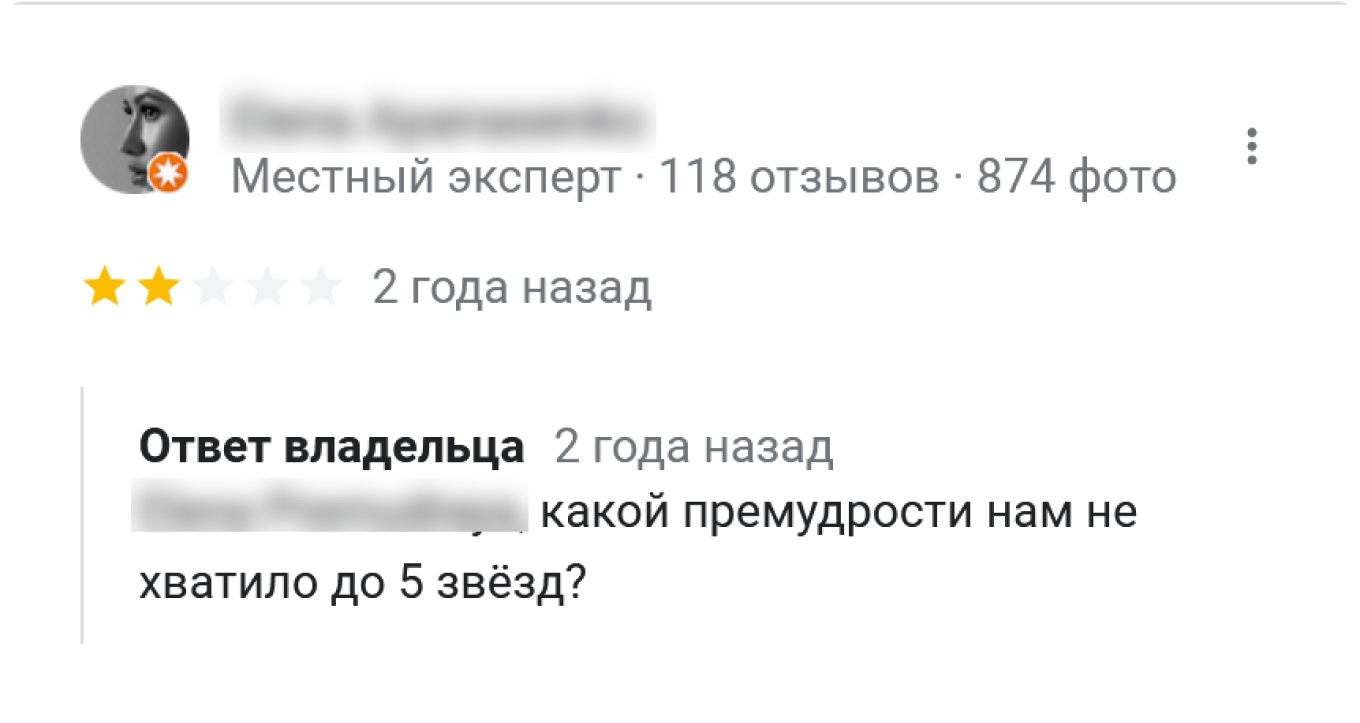The height and width of the screenshot is (723, 1360).
Task: Click the orange Local Guide badge
Action: coord(168,172)
